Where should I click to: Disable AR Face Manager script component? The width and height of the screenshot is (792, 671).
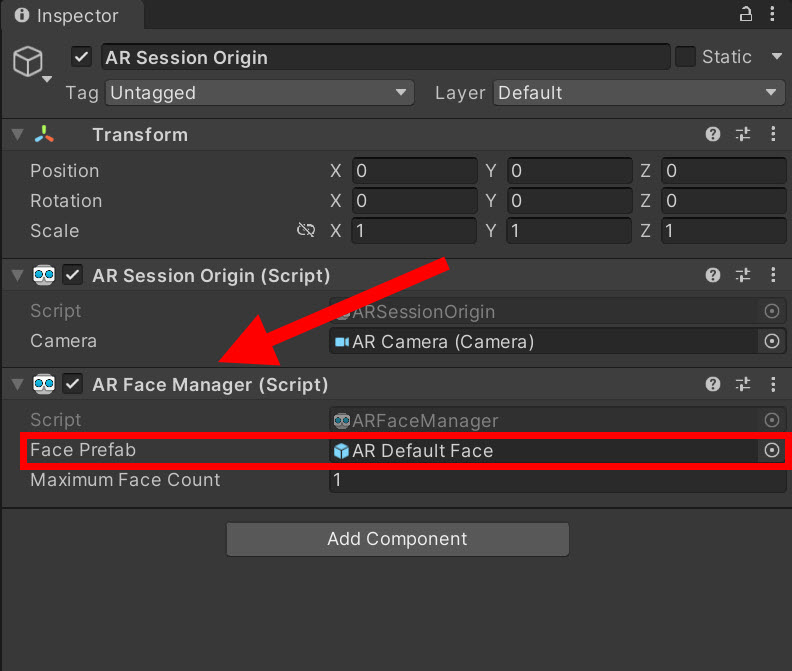pos(73,385)
